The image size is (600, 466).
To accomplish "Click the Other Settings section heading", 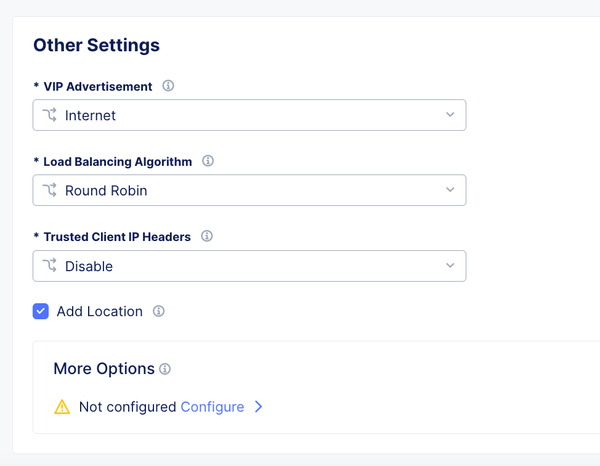I will (96, 45).
